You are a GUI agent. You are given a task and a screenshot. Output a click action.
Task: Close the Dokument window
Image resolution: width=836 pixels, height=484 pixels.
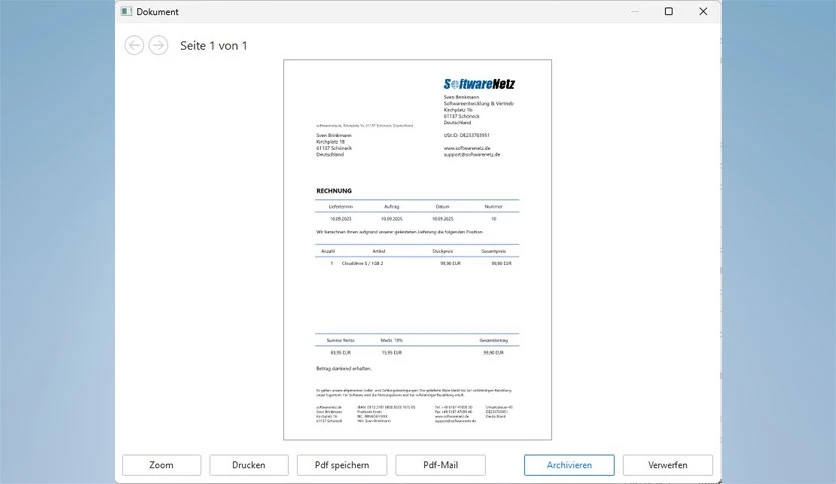click(703, 11)
